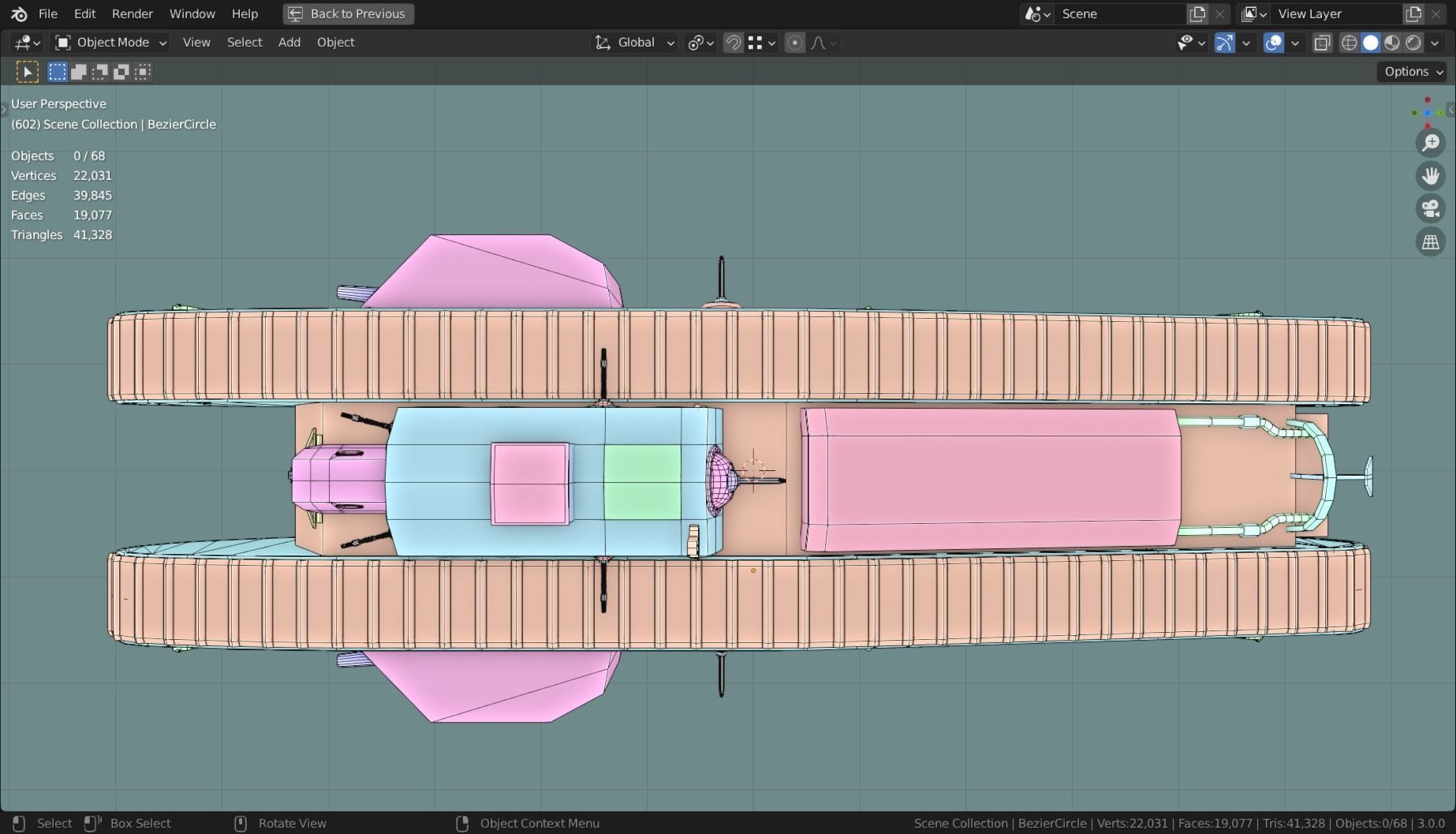Set selection mode to new selection
The width and height of the screenshot is (1456, 834).
[x=58, y=73]
